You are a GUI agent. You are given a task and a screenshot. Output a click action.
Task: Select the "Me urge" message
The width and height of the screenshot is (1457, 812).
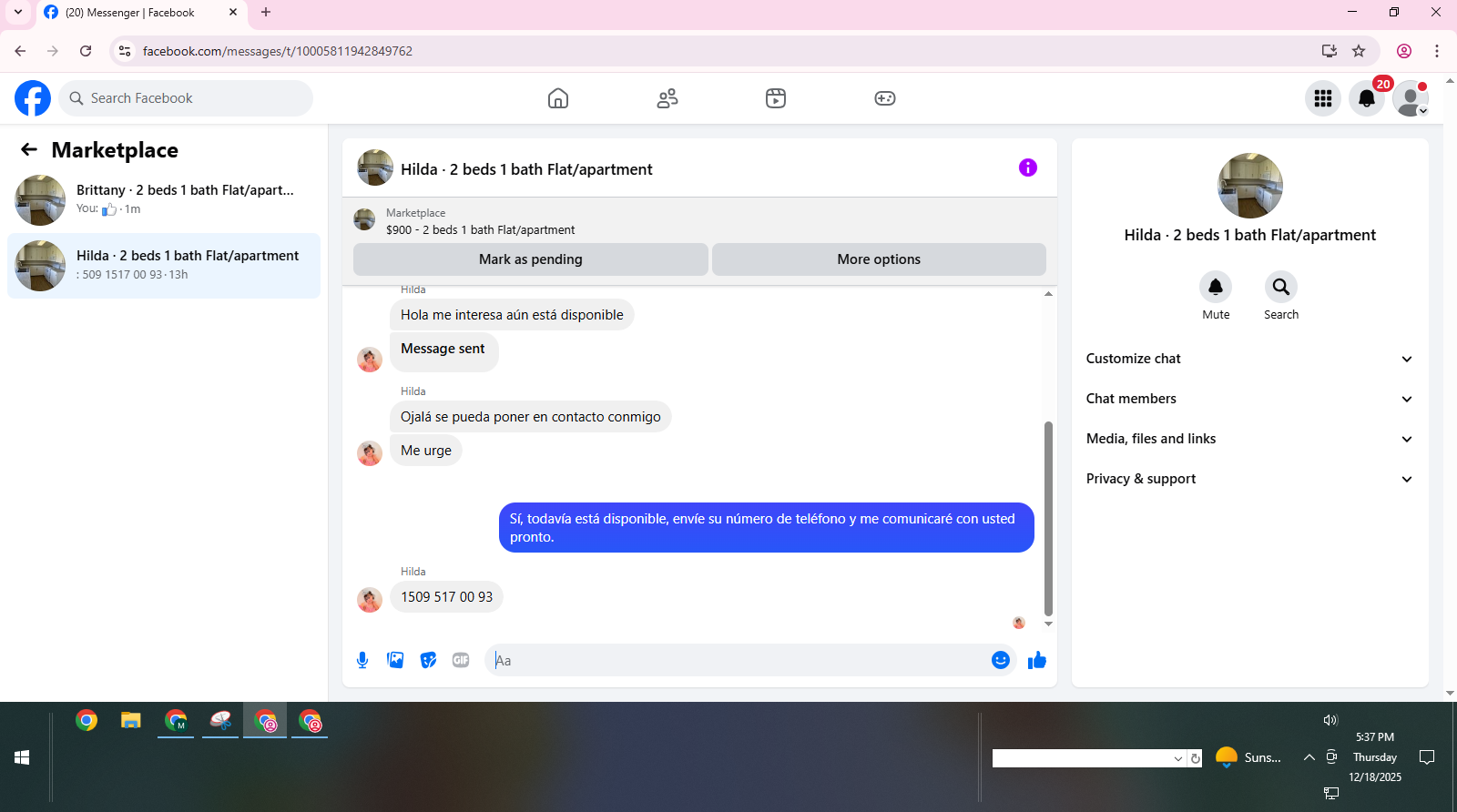point(426,451)
